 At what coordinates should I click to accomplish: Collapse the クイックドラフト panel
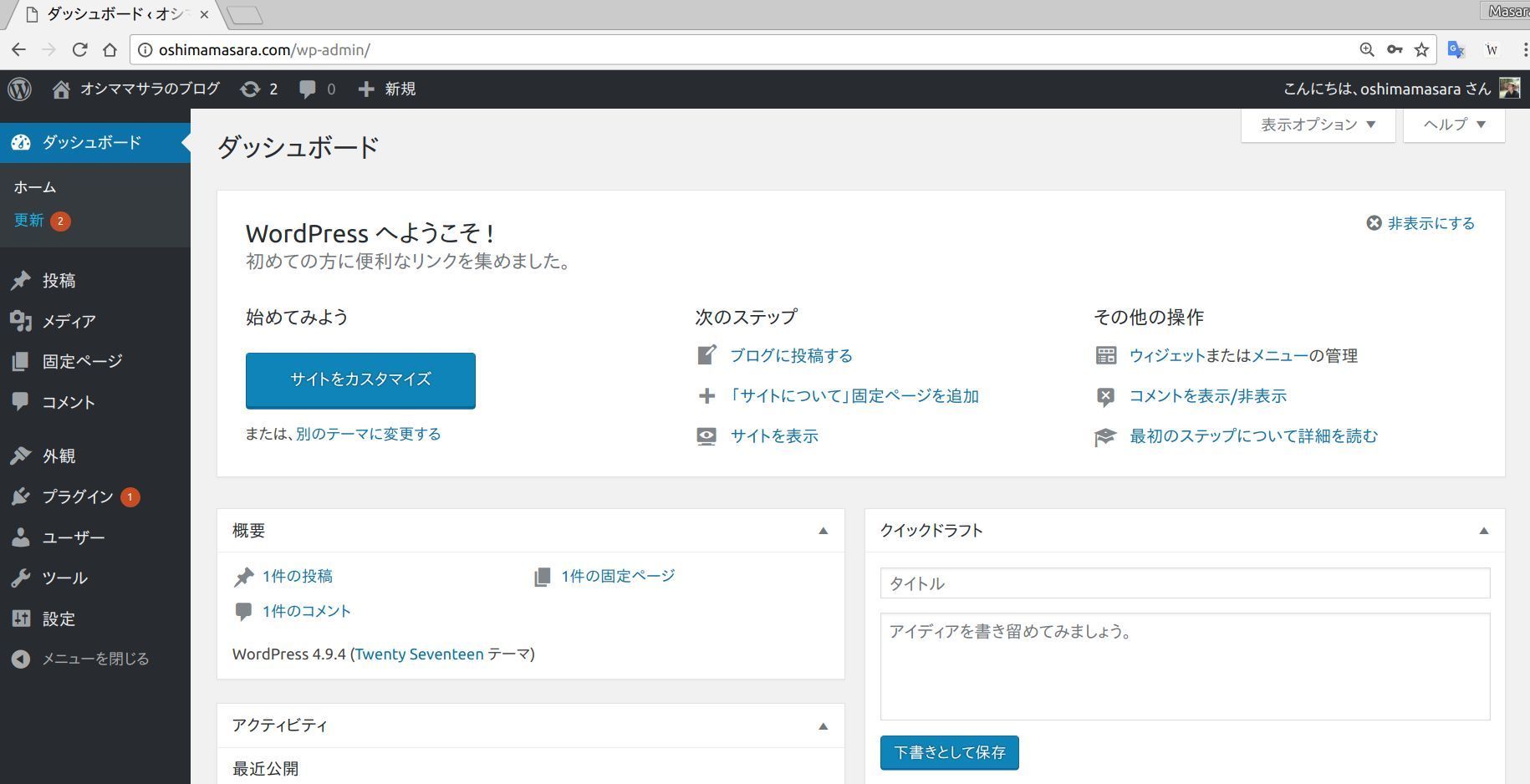tap(1484, 531)
